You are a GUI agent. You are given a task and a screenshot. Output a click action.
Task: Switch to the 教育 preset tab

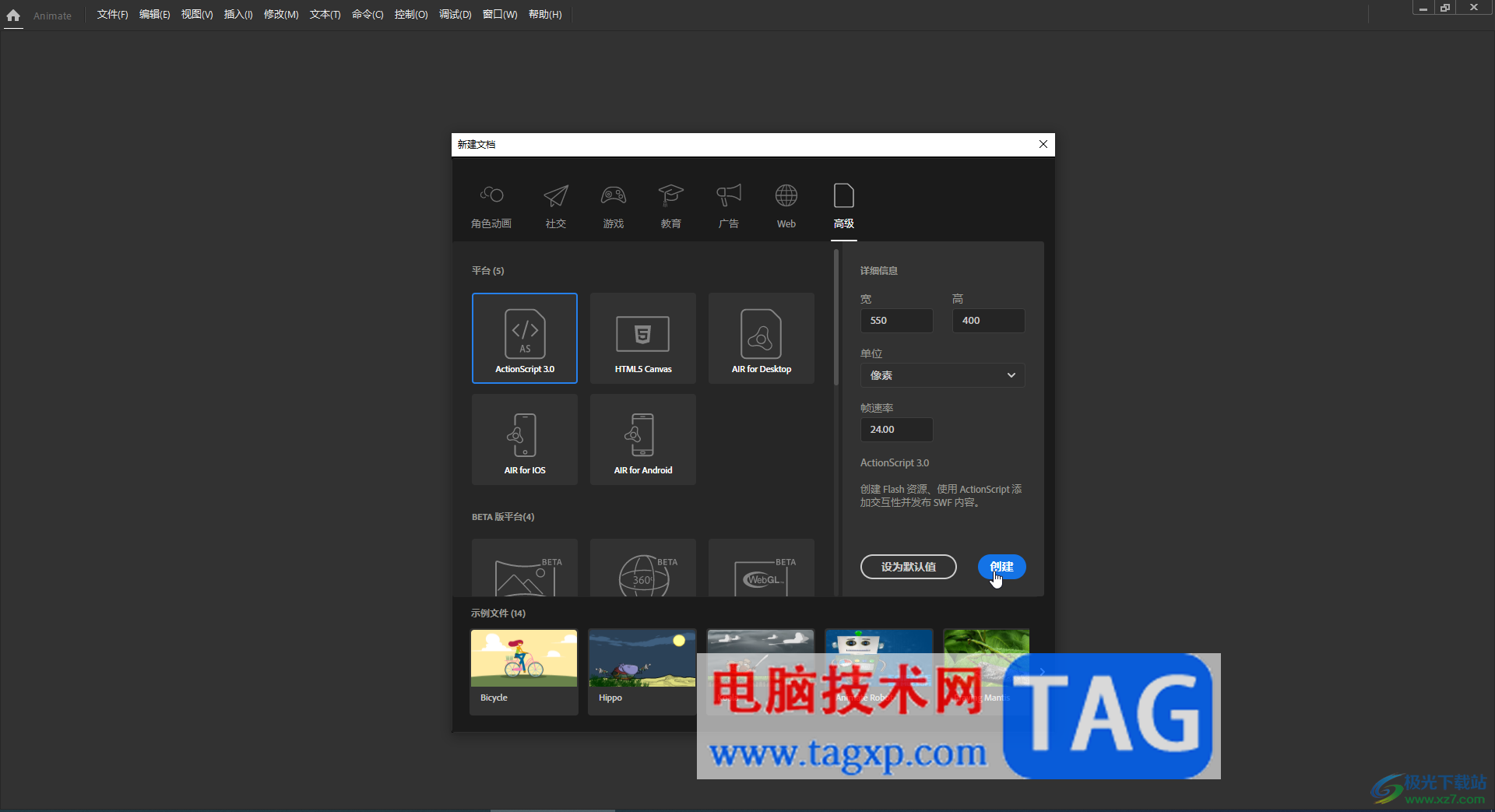(x=671, y=207)
